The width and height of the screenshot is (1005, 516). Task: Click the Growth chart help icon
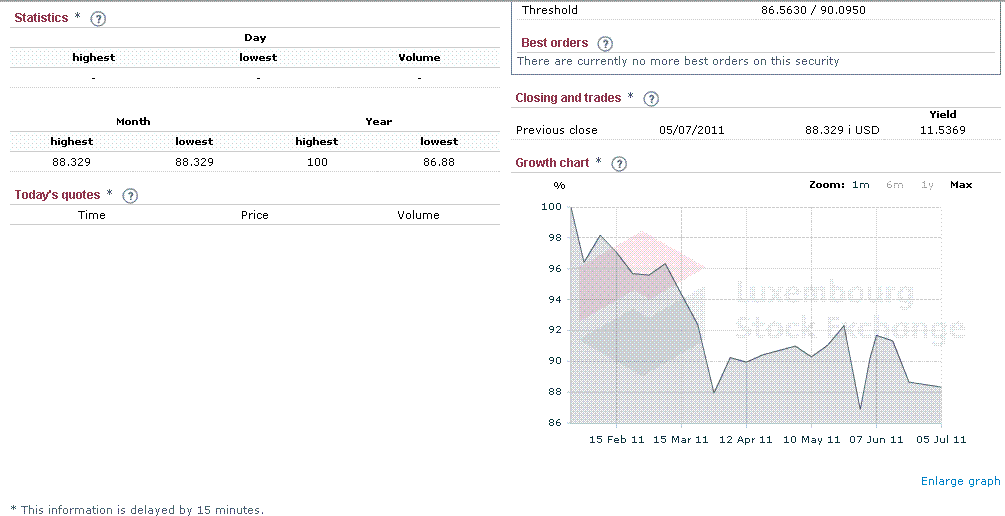point(619,164)
